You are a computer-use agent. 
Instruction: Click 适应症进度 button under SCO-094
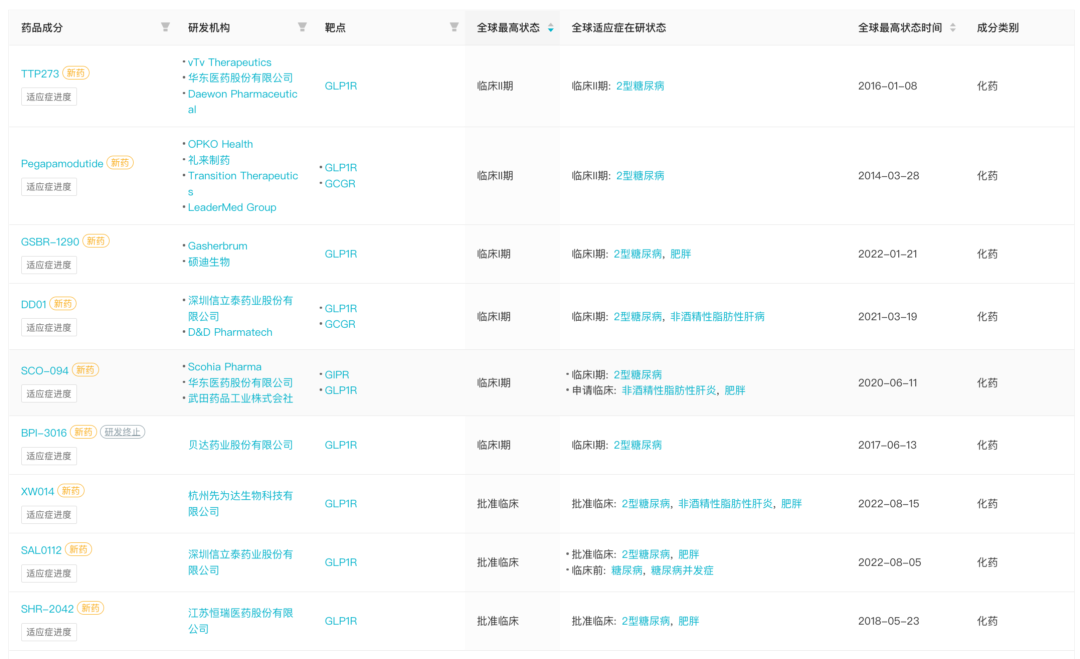point(49,394)
